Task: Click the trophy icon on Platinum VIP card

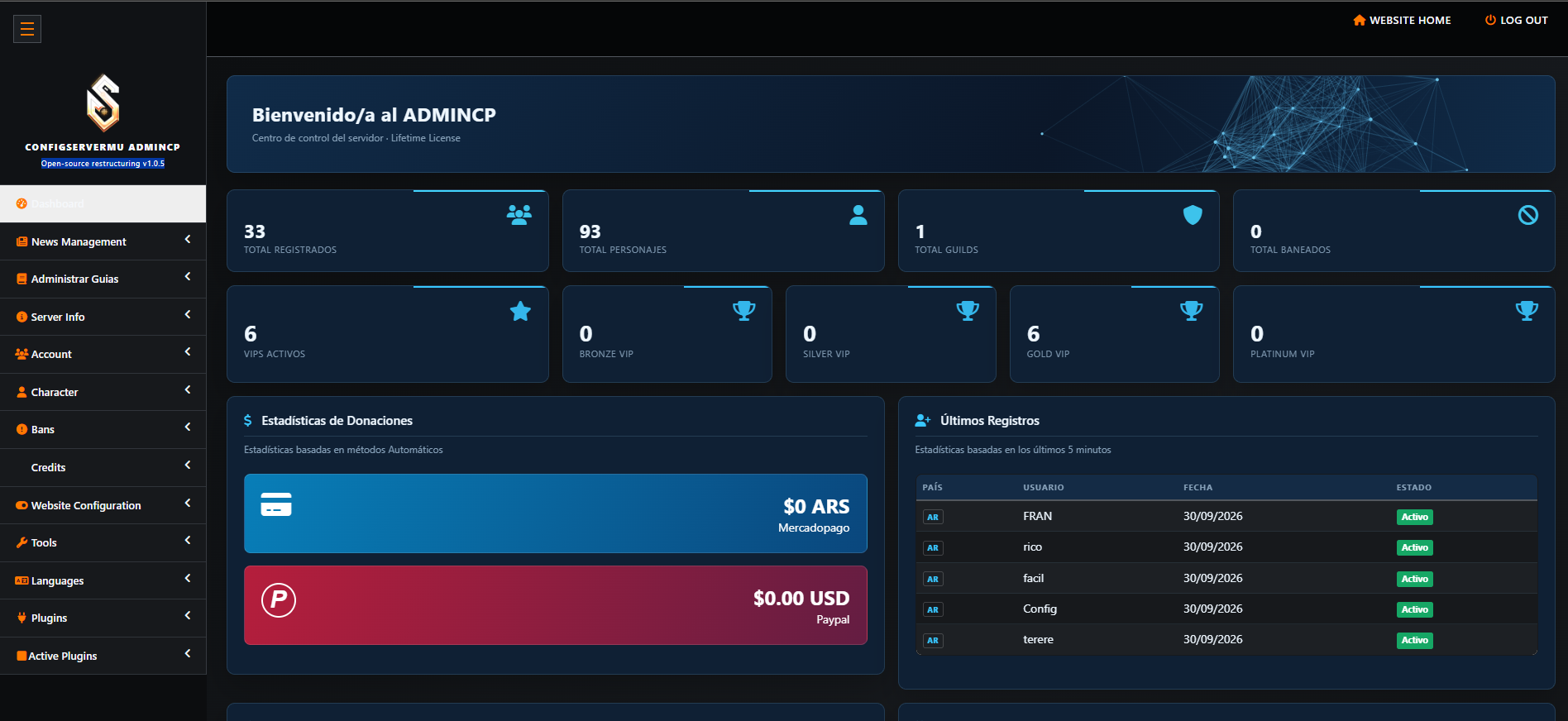Action: point(1527,311)
